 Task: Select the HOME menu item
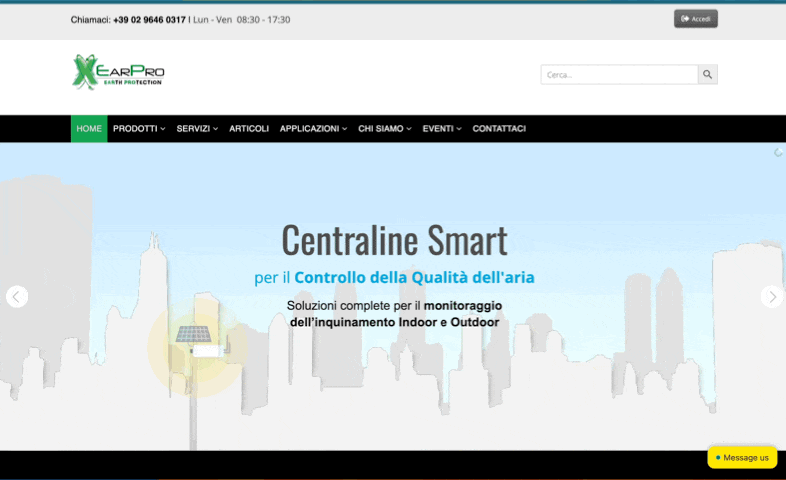89,129
